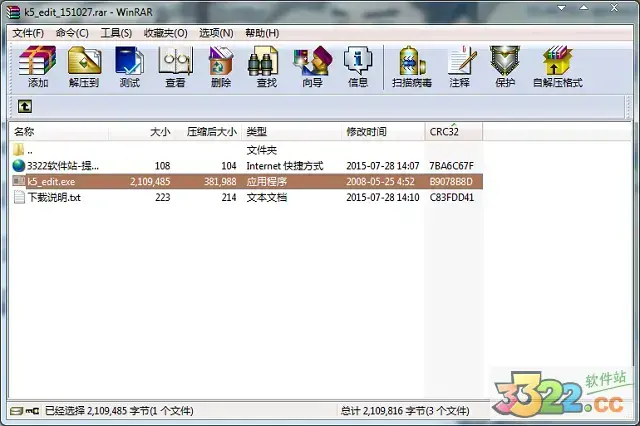This screenshot has height=426, width=640.
Task: Open the Favorites (收藏夹) menu
Action: click(x=165, y=33)
